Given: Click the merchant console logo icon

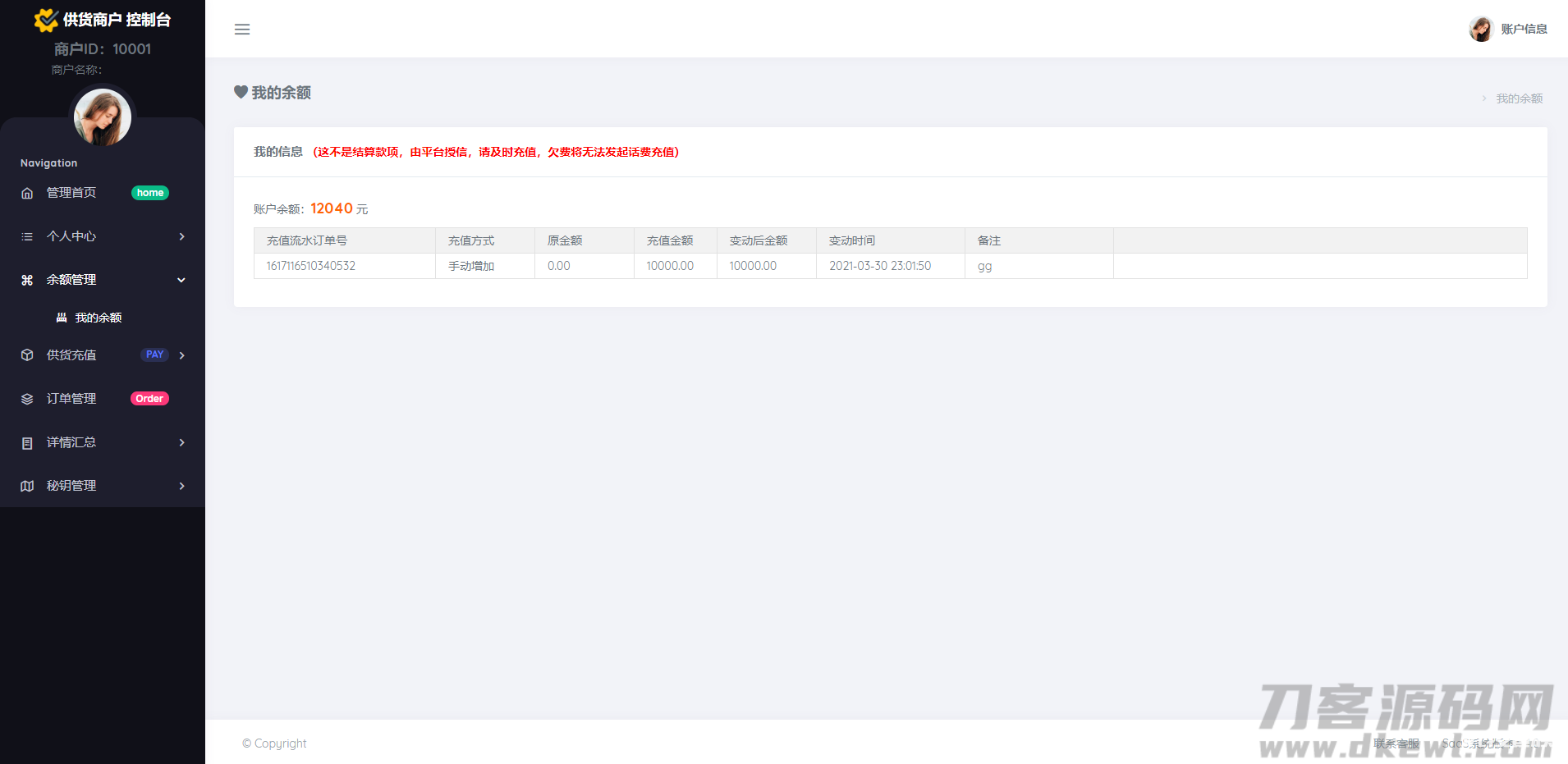Looking at the screenshot, I should (x=46, y=20).
